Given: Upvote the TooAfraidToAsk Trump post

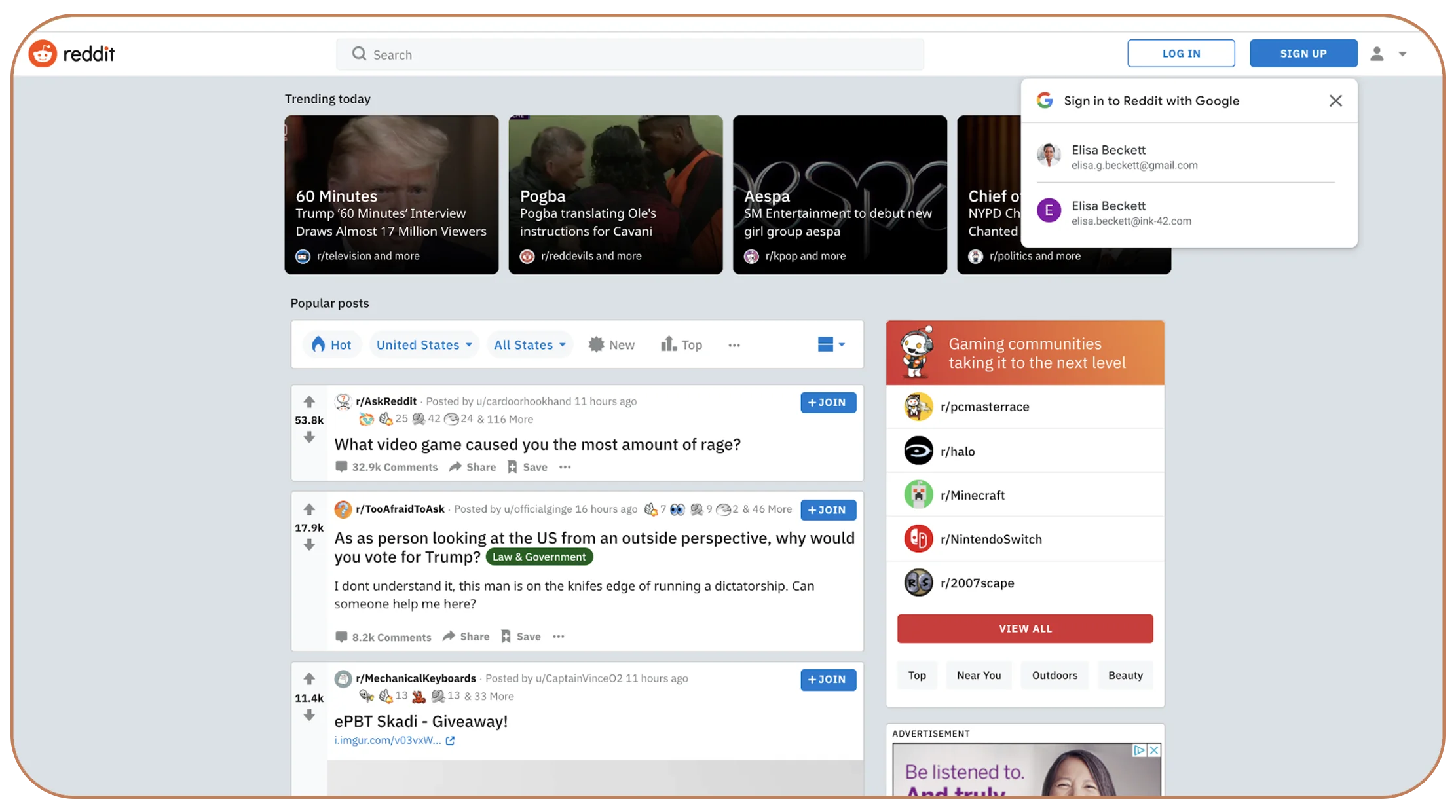Looking at the screenshot, I should [x=309, y=509].
